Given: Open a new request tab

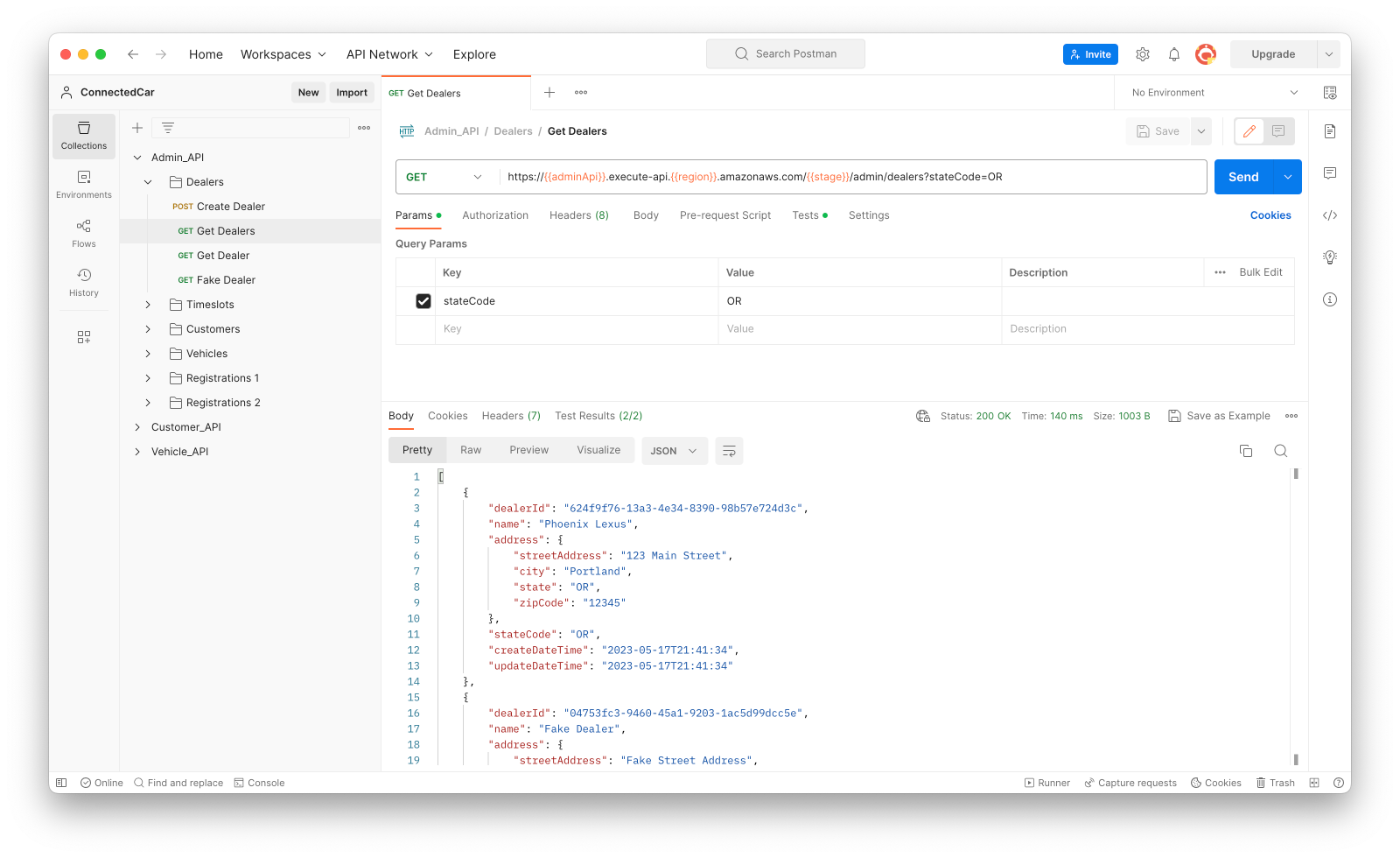Looking at the screenshot, I should [x=549, y=93].
